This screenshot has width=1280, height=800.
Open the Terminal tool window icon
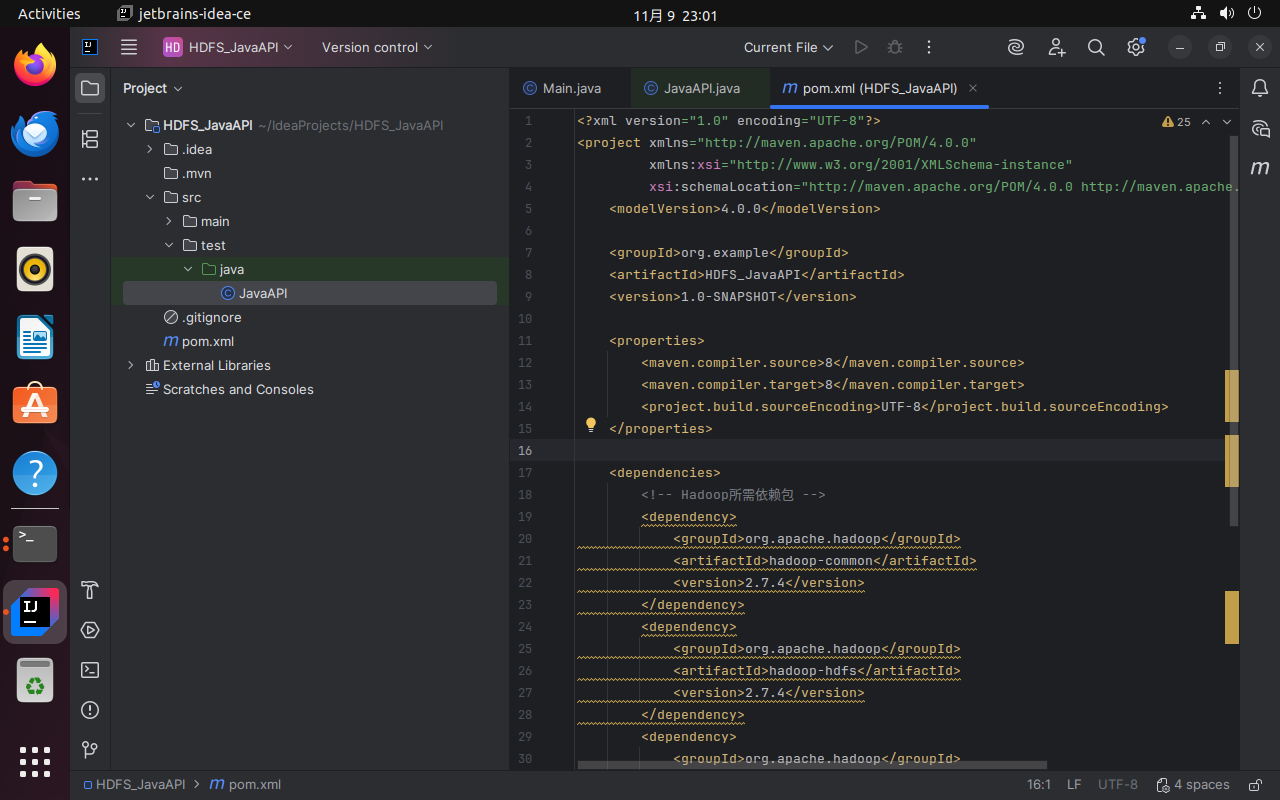[x=90, y=670]
